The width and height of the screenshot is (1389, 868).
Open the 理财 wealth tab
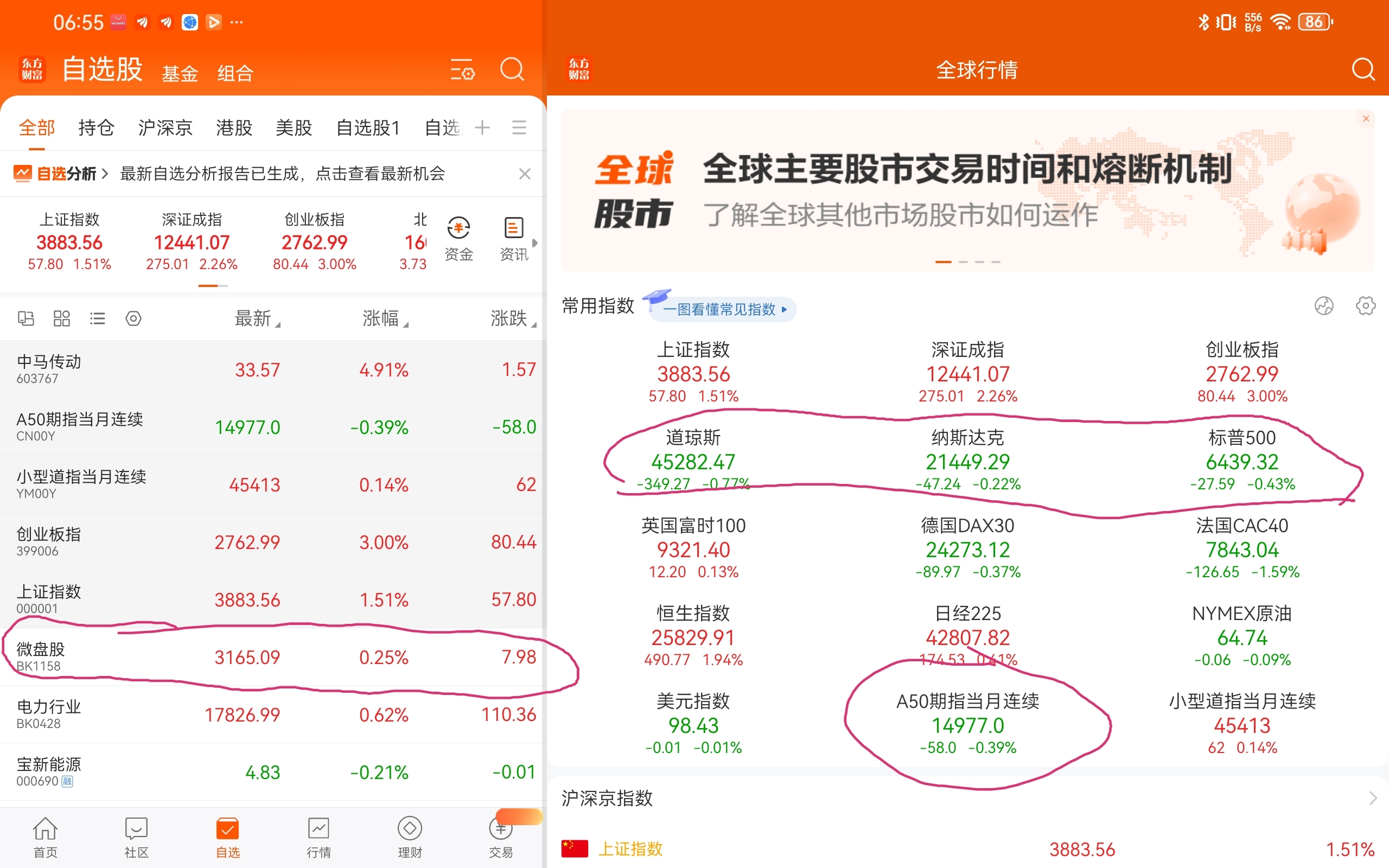410,838
